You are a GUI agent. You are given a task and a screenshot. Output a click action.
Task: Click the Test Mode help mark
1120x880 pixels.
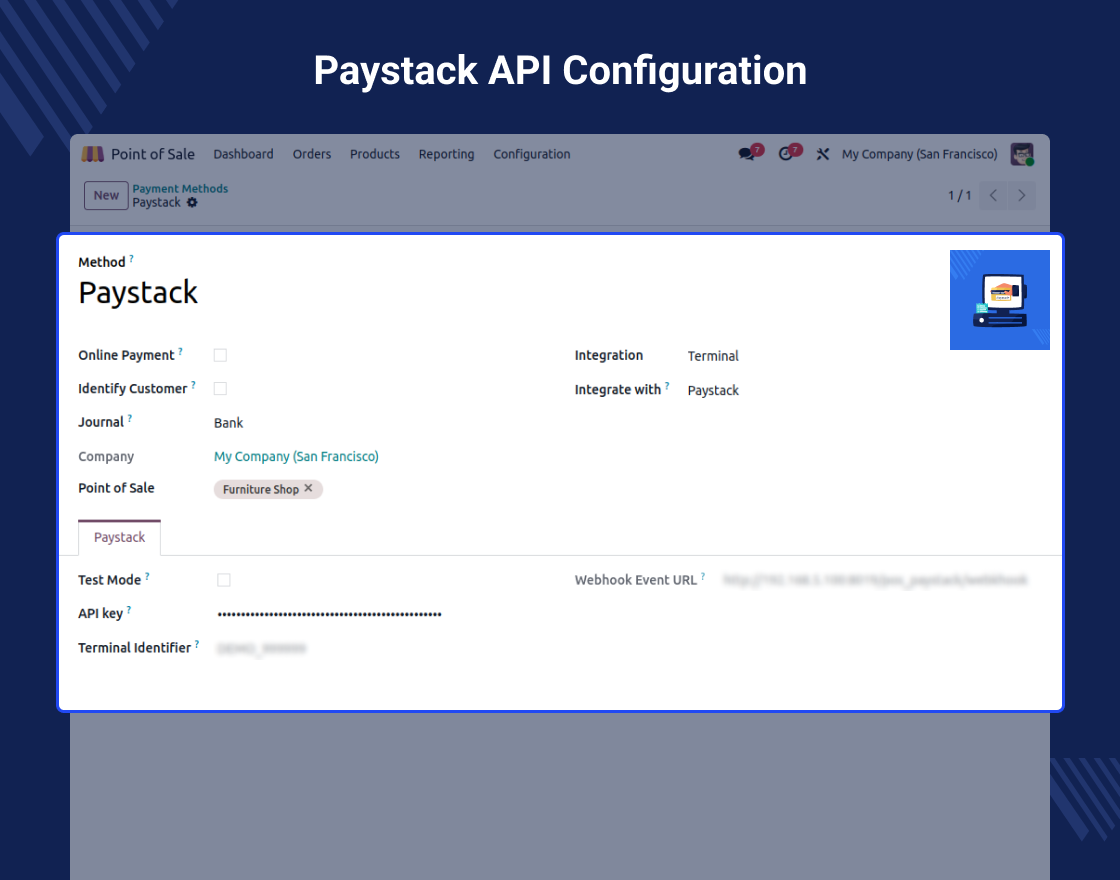pos(147,576)
